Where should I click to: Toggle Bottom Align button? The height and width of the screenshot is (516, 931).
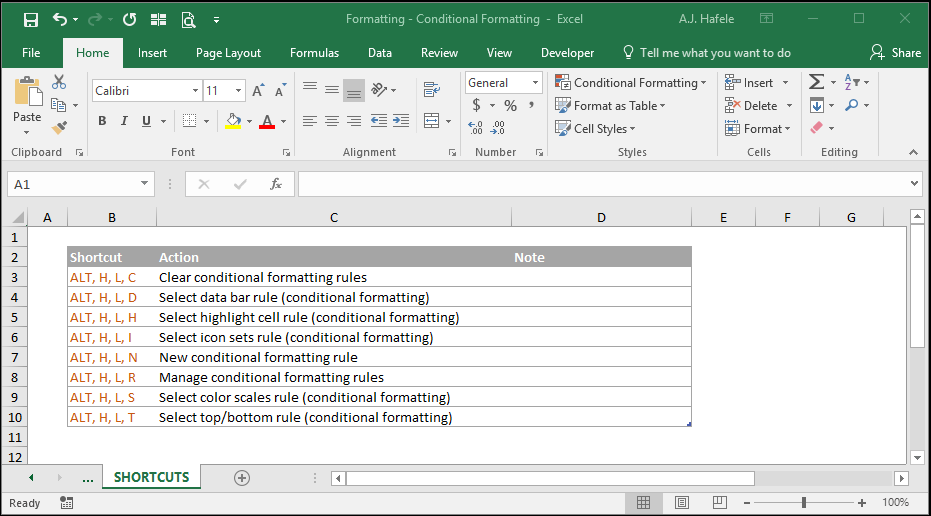[354, 90]
